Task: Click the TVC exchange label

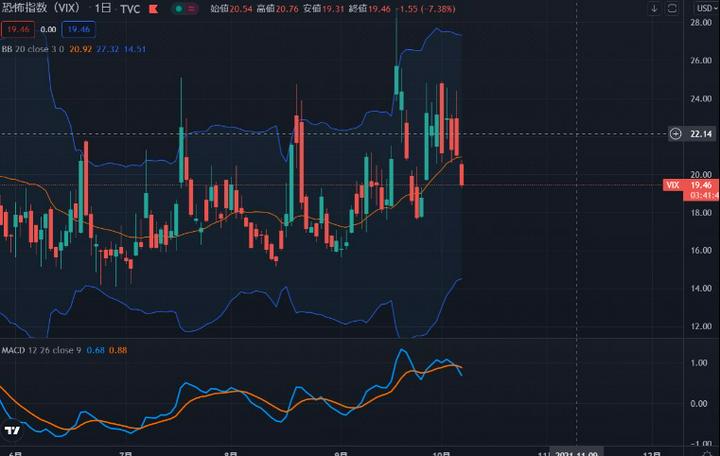Action: point(130,8)
